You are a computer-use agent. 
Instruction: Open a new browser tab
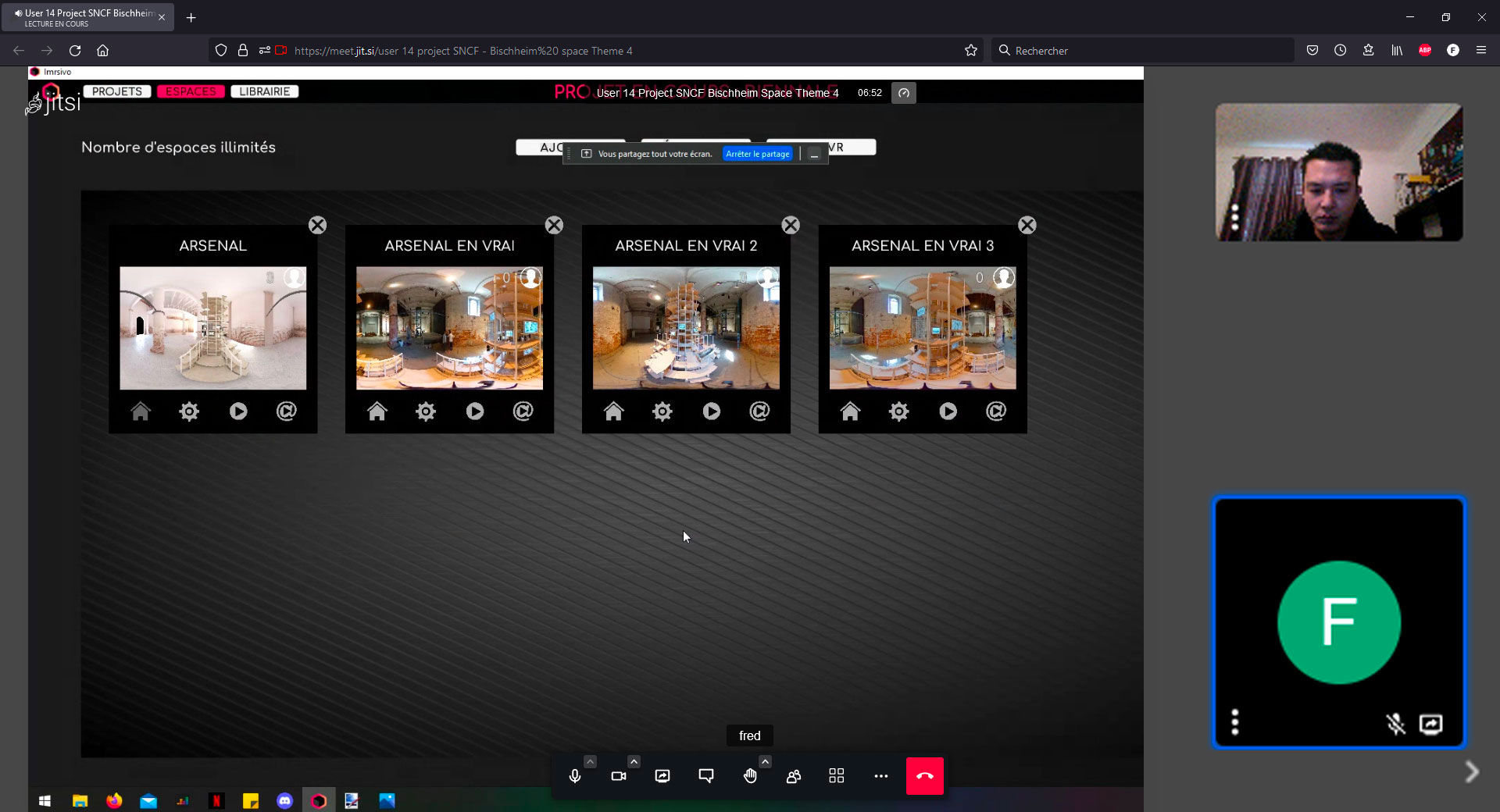click(191, 17)
